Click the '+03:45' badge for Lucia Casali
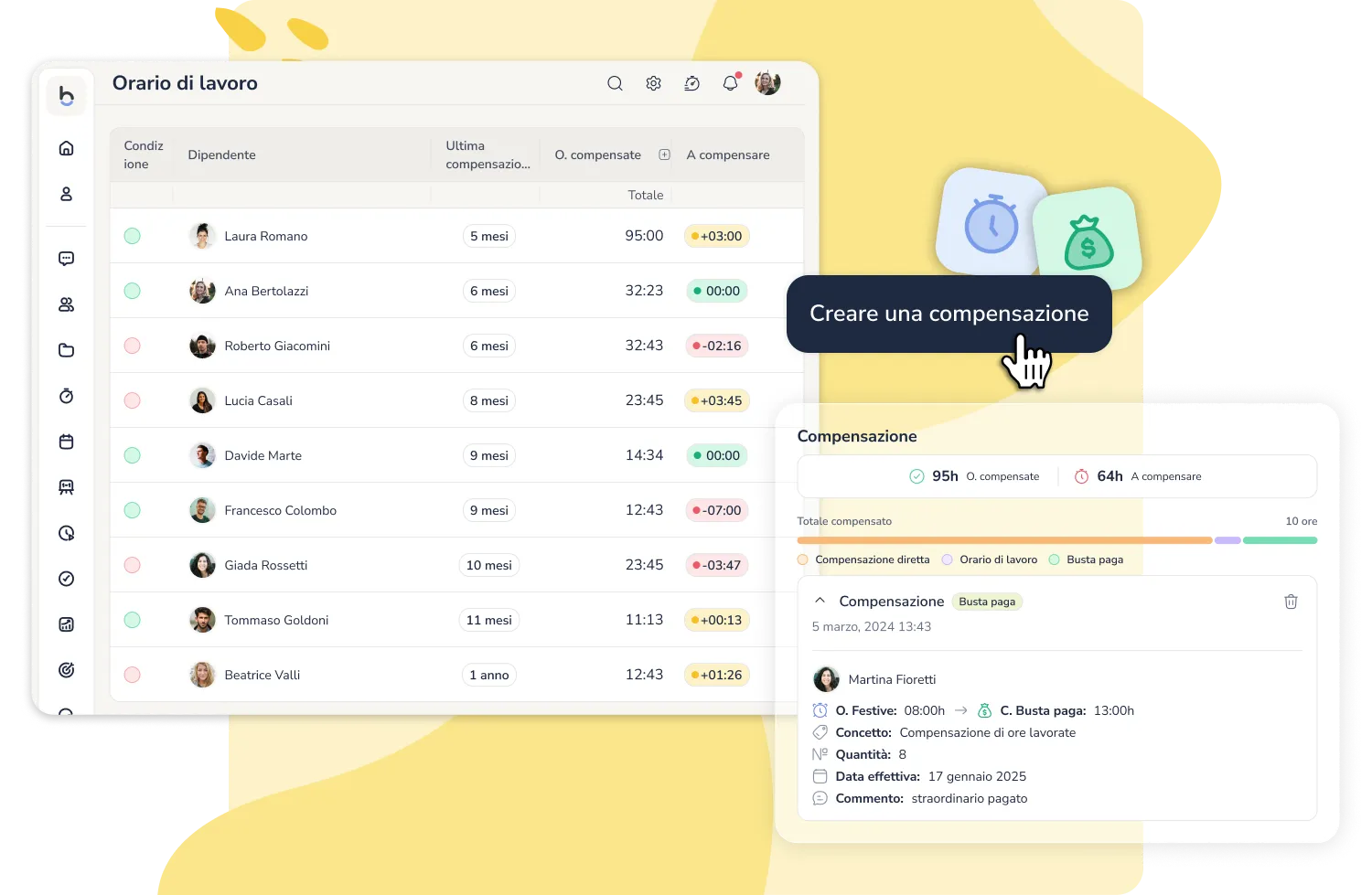 point(717,400)
